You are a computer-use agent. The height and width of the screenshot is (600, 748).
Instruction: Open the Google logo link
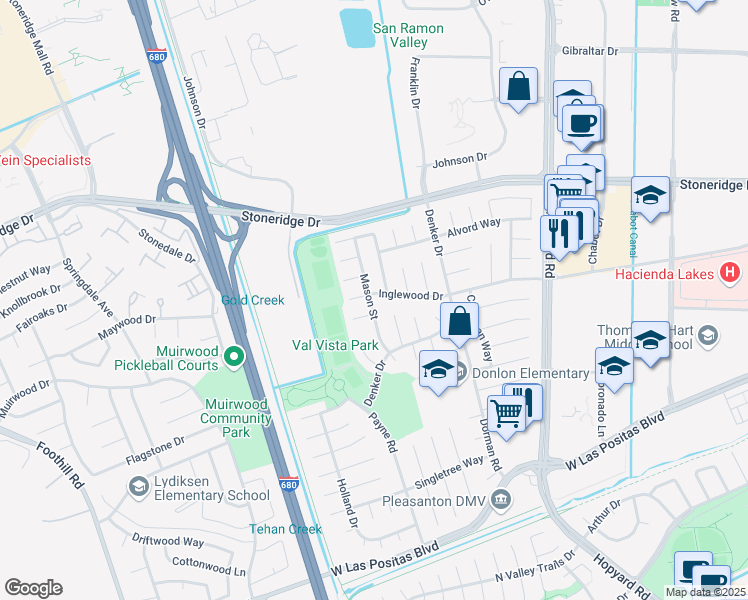tap(33, 588)
